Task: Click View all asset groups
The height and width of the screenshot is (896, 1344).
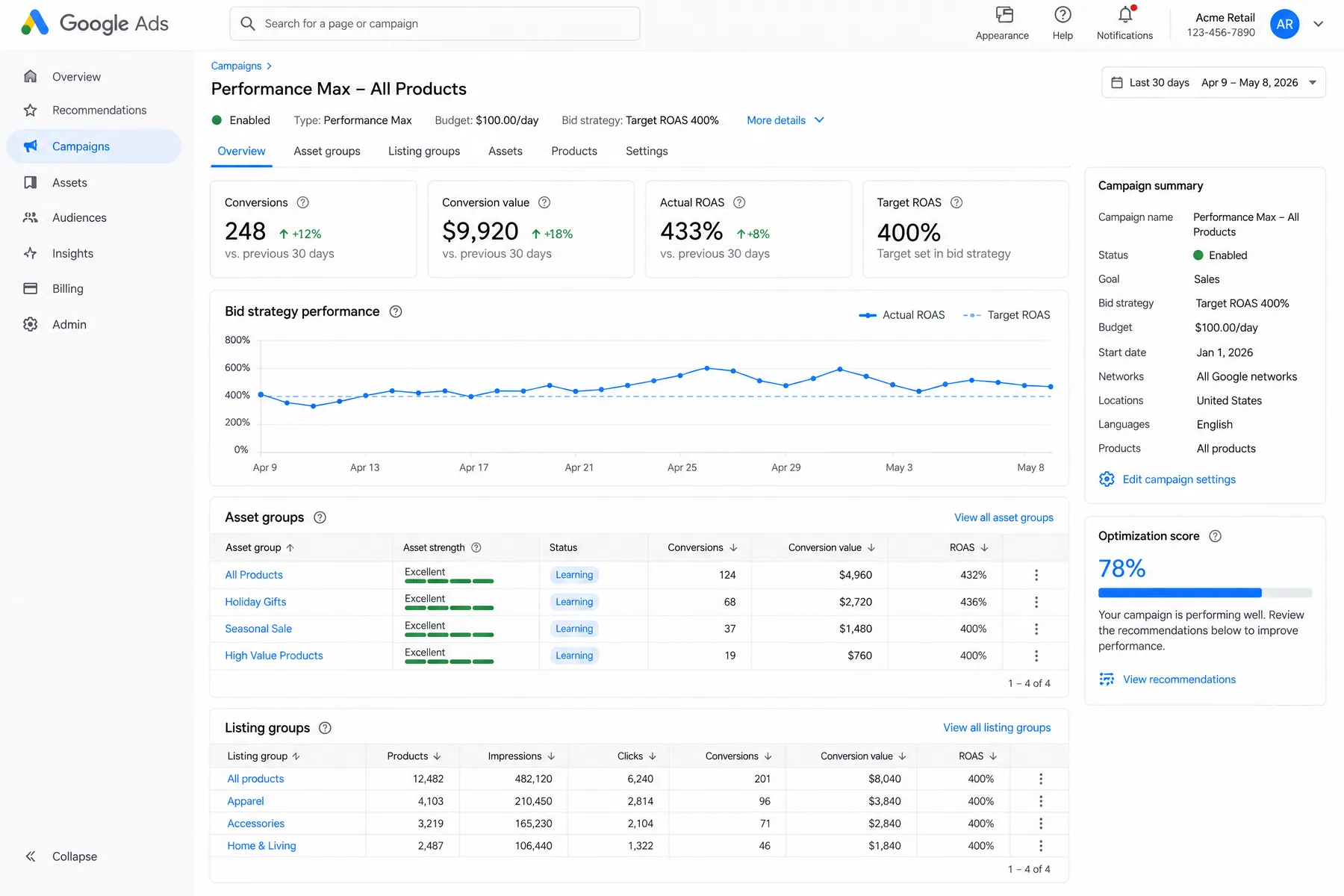Action: click(1004, 517)
